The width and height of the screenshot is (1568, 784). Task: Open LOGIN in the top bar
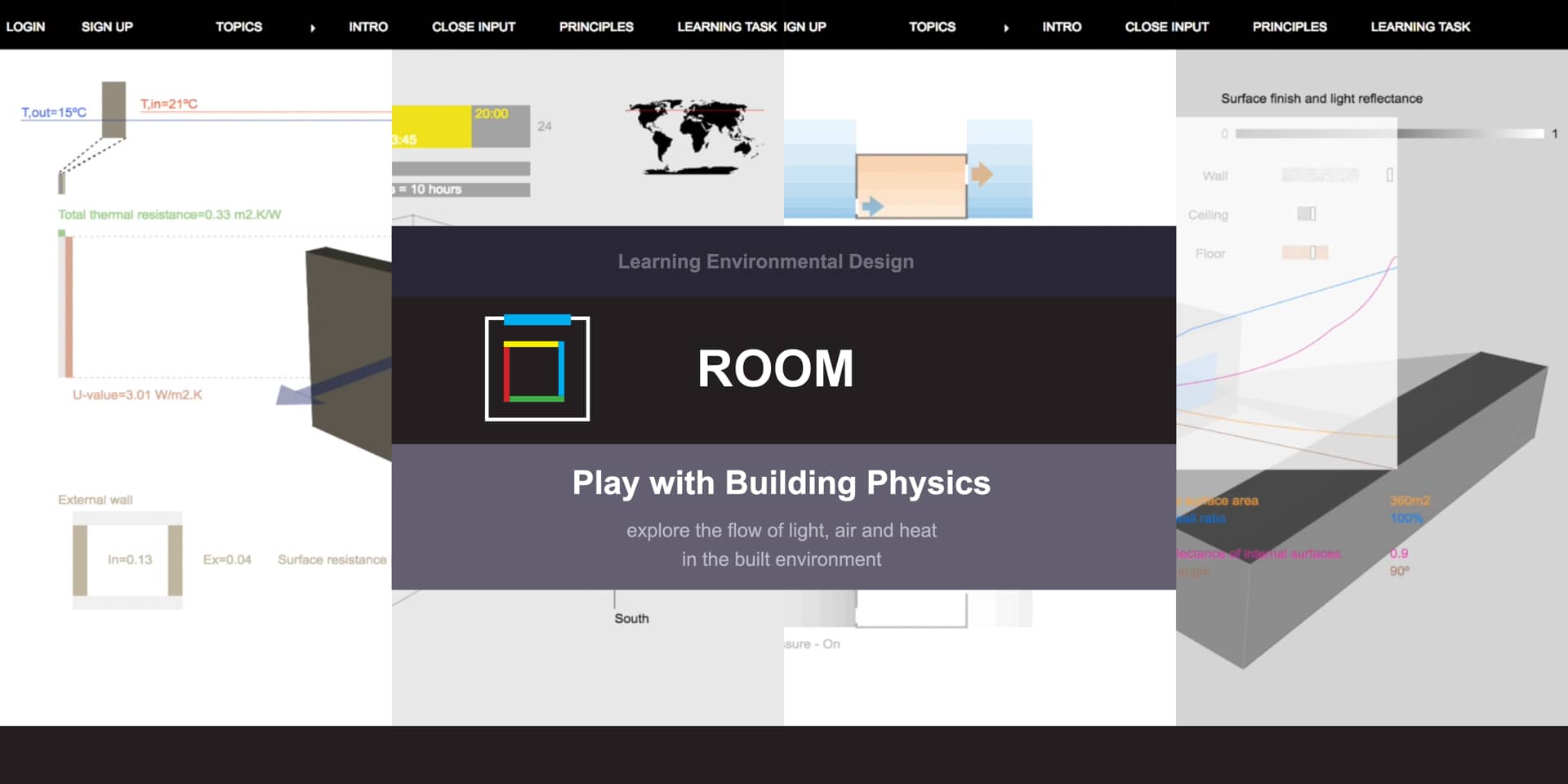[25, 27]
